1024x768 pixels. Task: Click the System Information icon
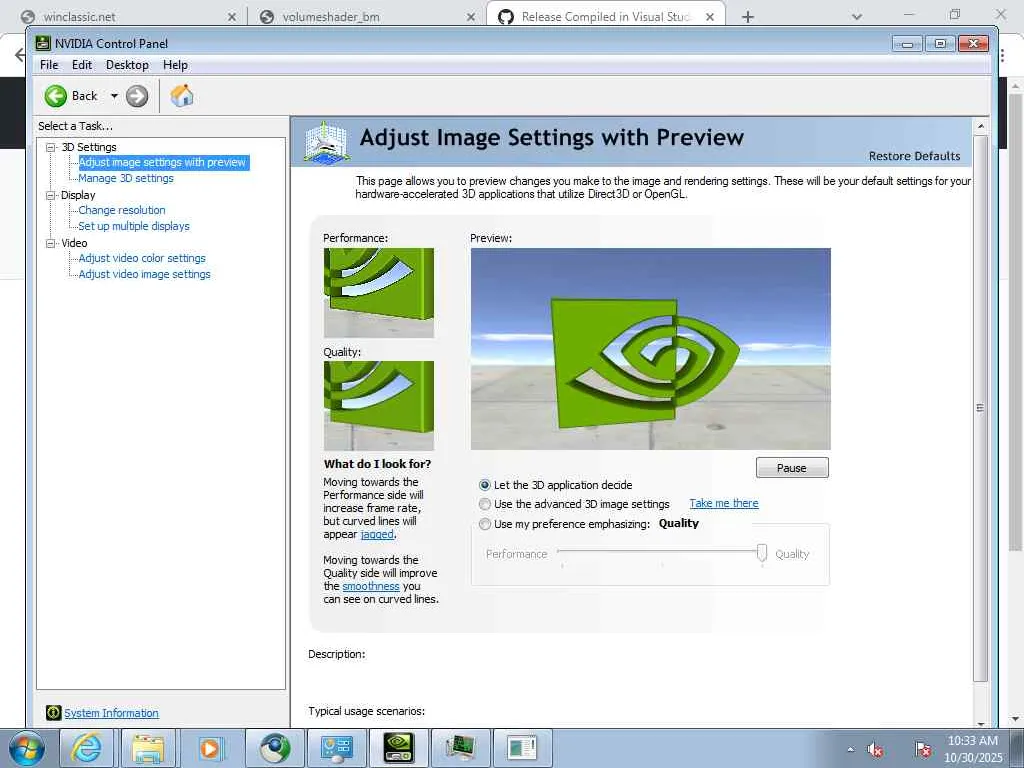54,712
